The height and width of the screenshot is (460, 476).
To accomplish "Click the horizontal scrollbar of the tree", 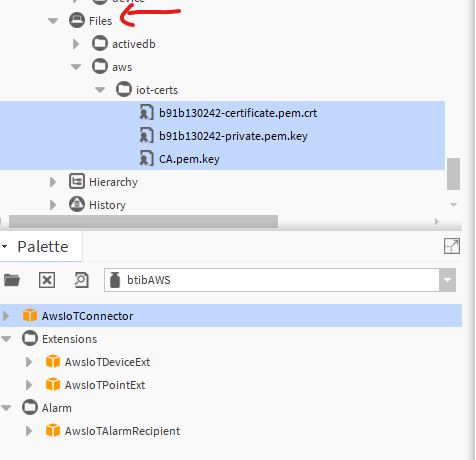I will (x=143, y=221).
